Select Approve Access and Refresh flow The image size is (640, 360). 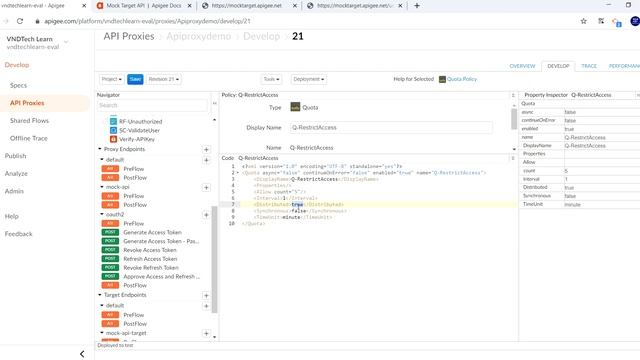click(161, 277)
